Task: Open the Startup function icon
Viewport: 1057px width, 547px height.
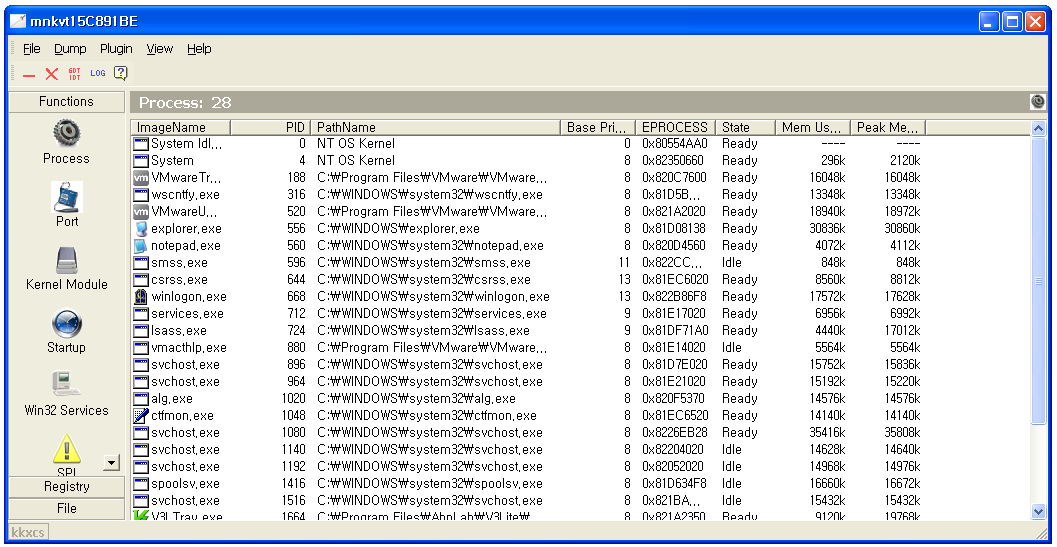Action: point(66,323)
